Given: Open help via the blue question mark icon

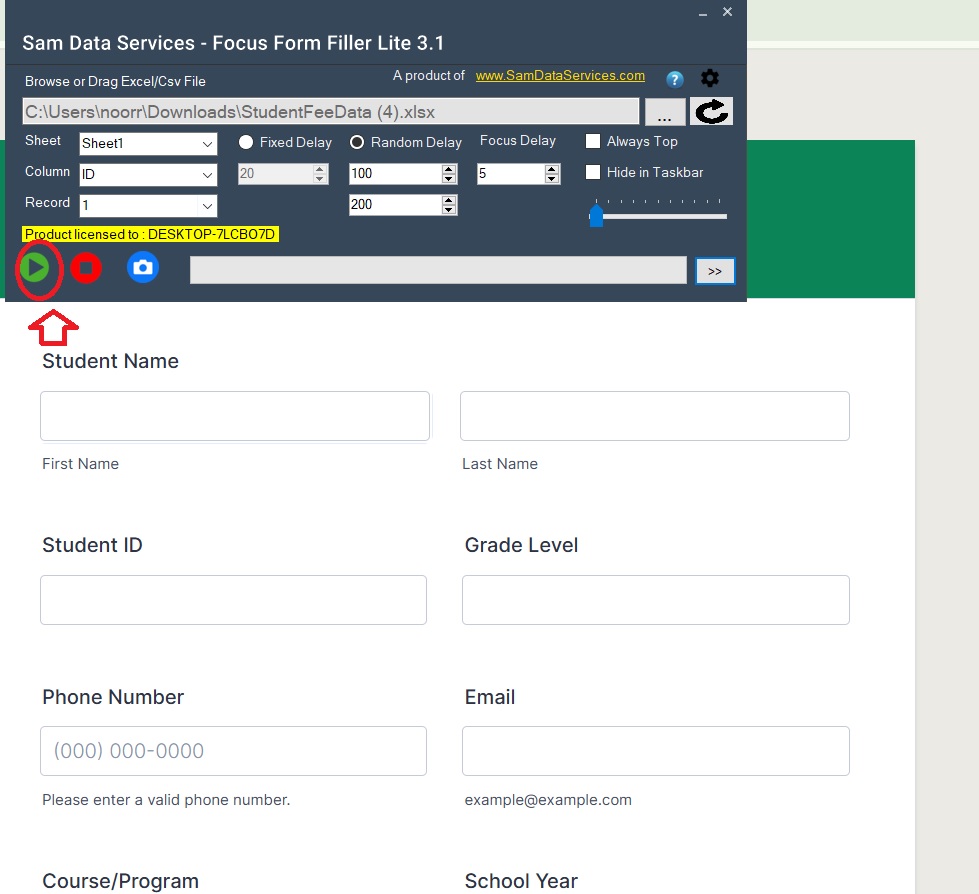Looking at the screenshot, I should click(x=674, y=79).
